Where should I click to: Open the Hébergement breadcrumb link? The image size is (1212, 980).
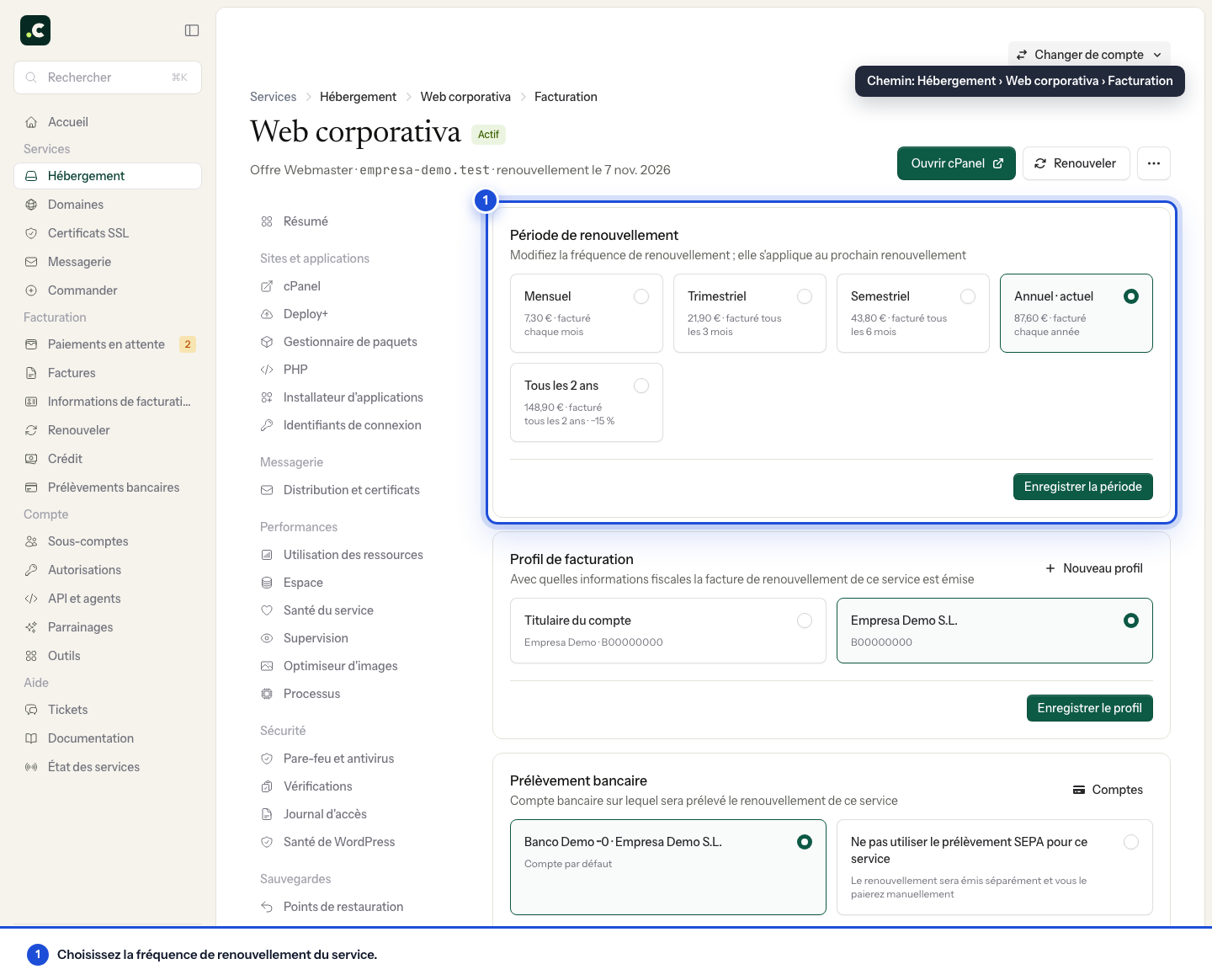pyautogui.click(x=358, y=97)
